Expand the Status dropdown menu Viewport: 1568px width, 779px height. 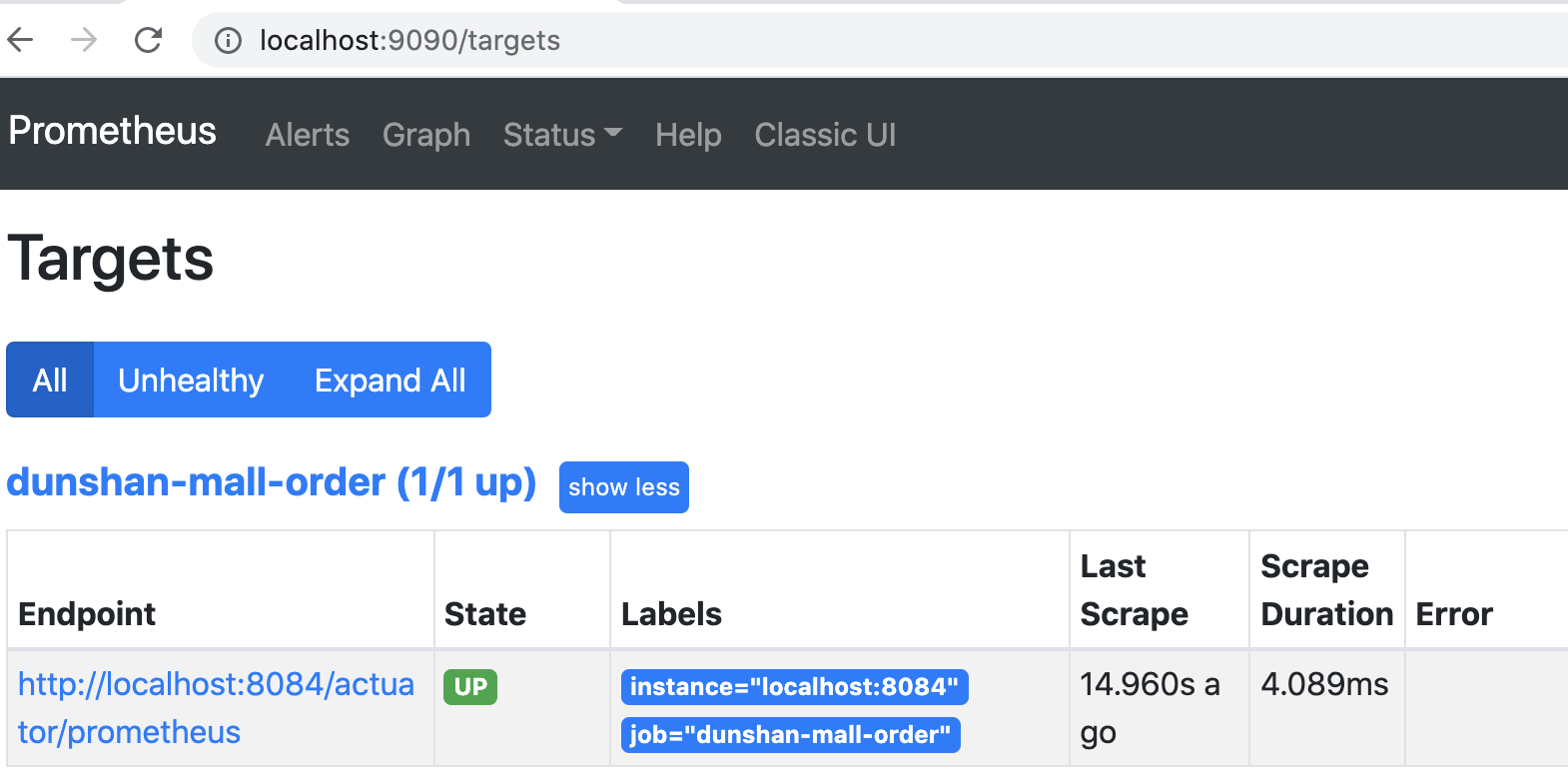pyautogui.click(x=562, y=135)
